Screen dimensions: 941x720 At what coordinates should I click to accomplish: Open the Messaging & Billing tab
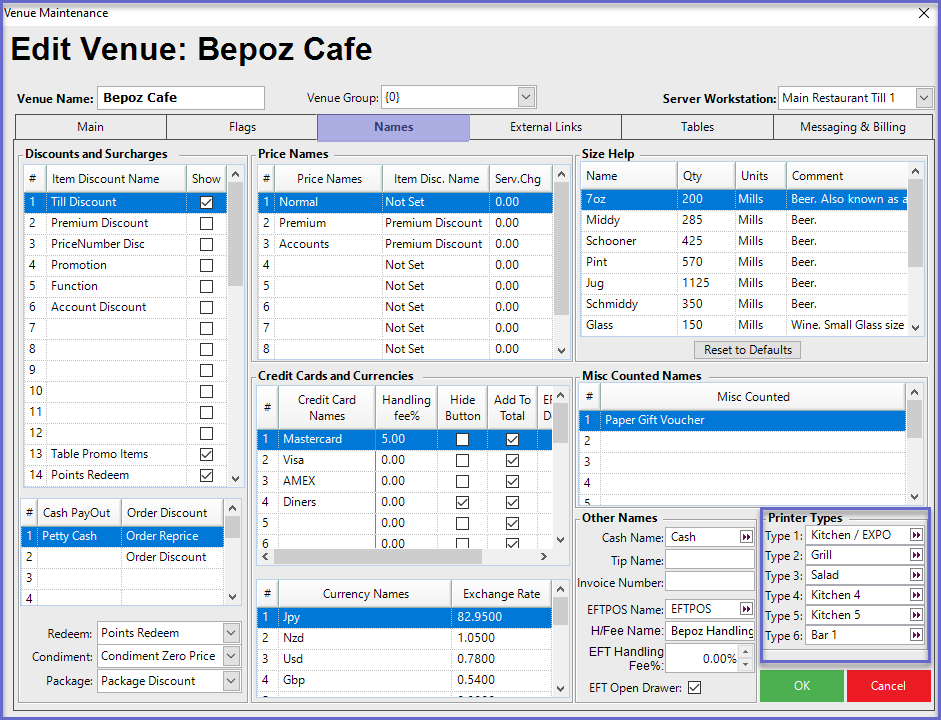852,127
